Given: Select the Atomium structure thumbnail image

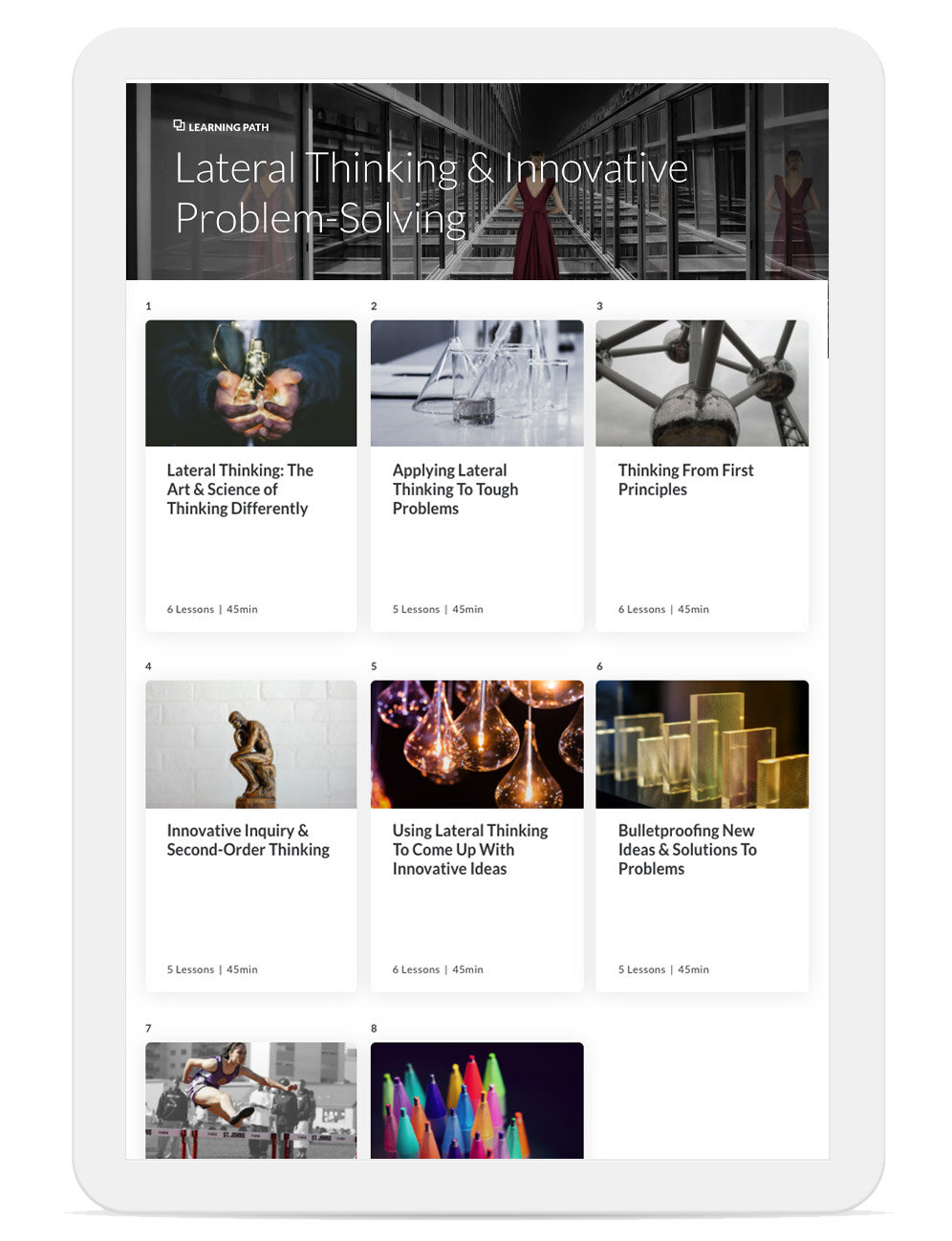Looking at the screenshot, I should point(702,382).
